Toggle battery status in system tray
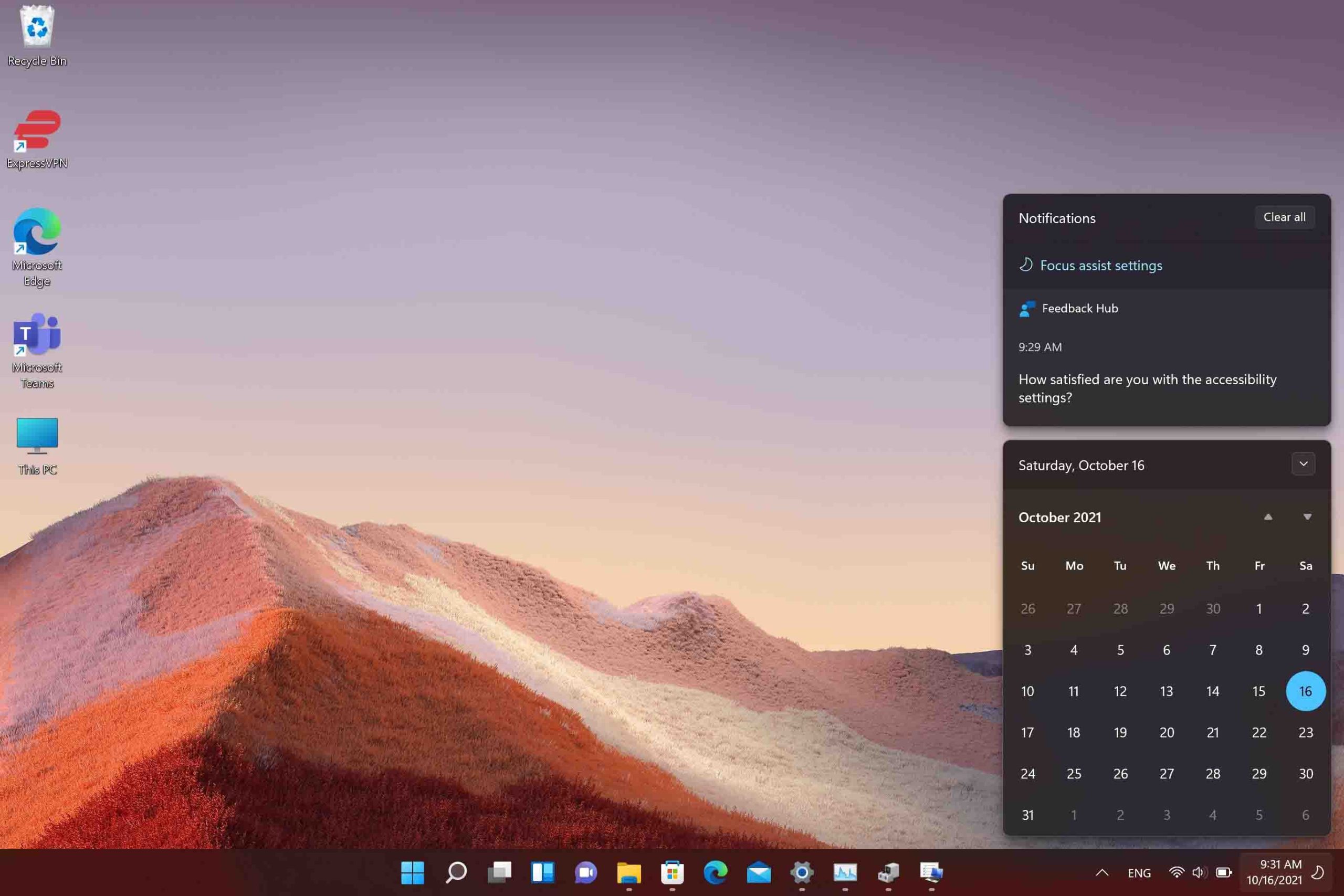 [1225, 871]
